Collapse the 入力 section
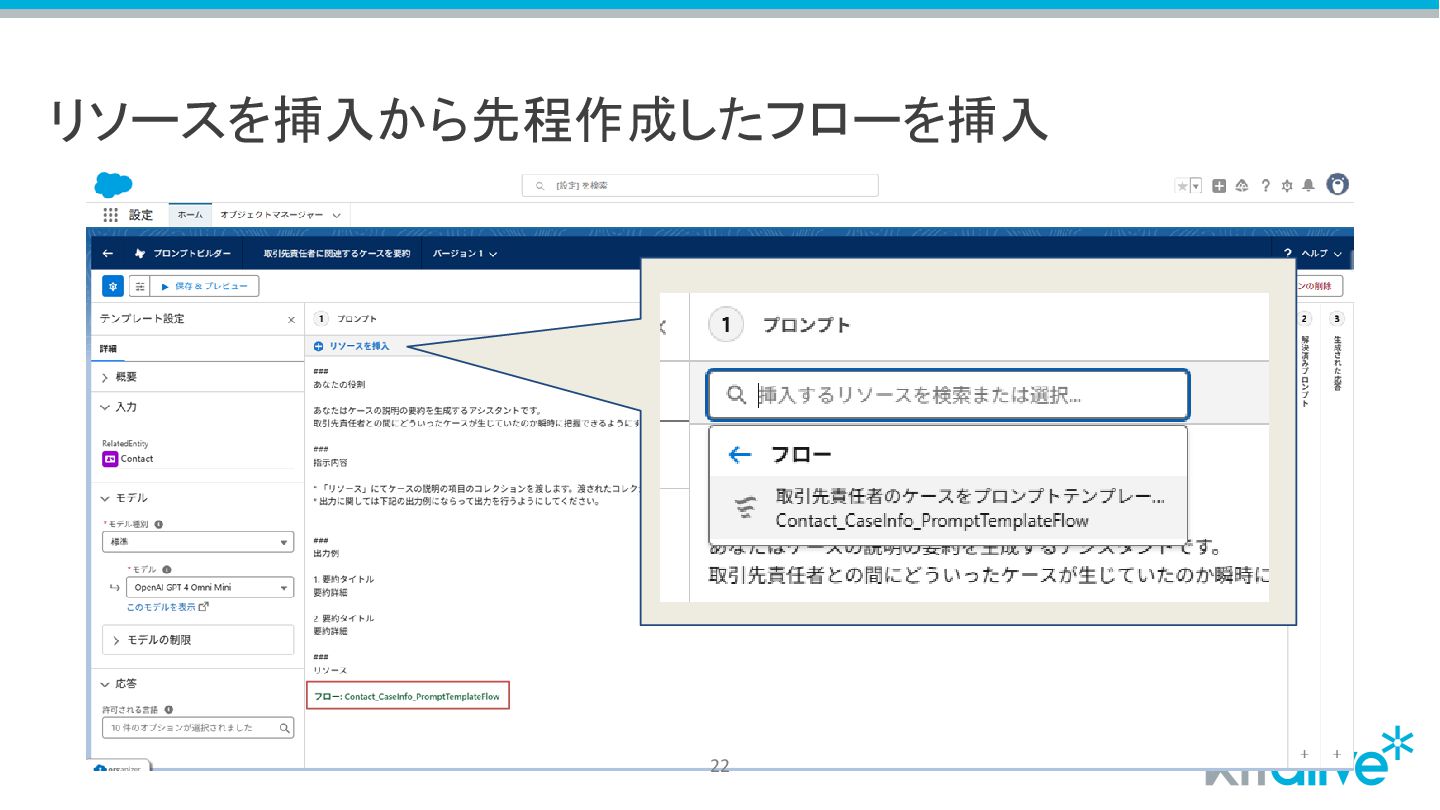The height and width of the screenshot is (810, 1440). (120, 407)
